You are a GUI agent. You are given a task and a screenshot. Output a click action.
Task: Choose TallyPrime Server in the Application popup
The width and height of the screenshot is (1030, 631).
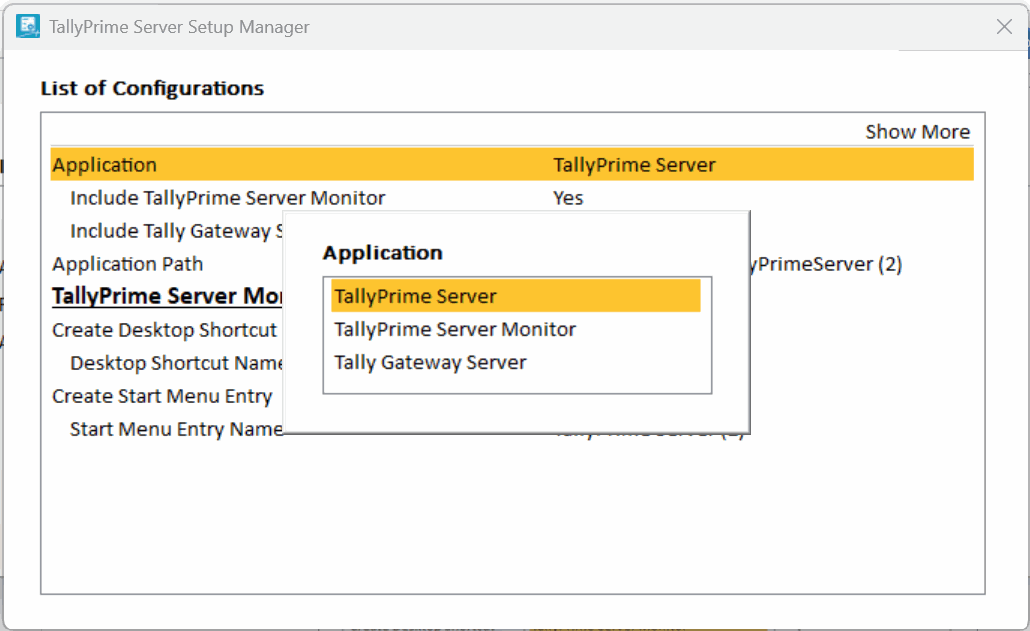click(x=415, y=296)
